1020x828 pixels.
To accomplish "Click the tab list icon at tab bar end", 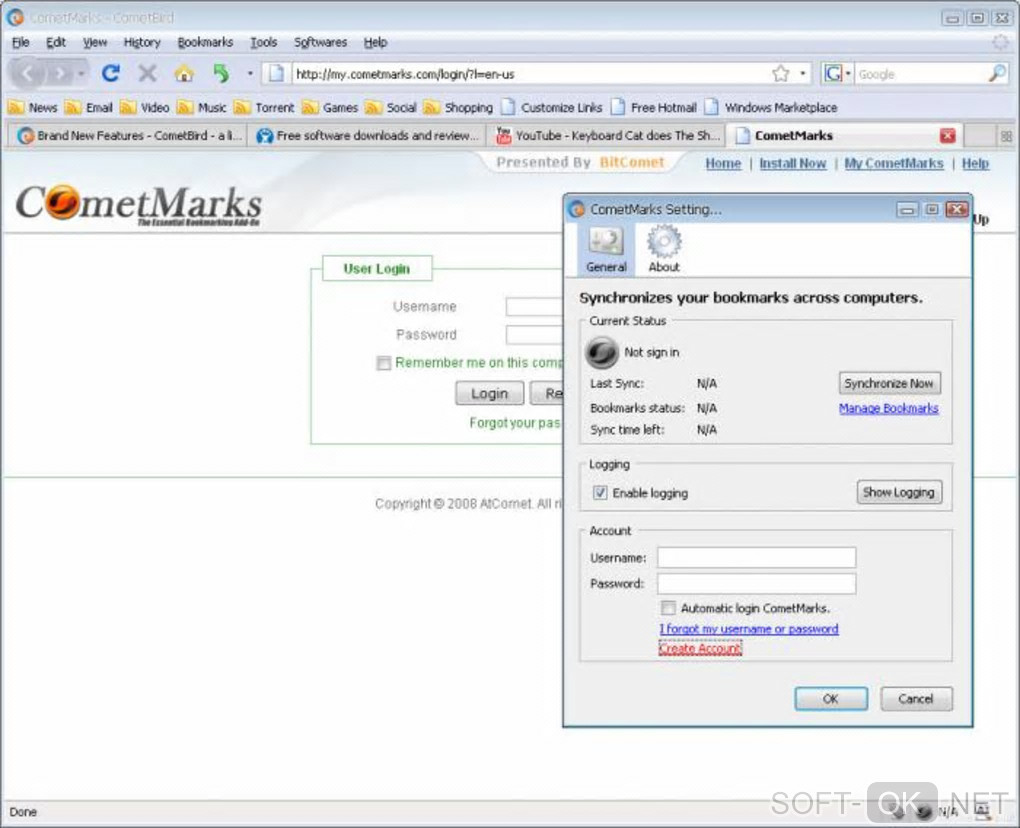I will pyautogui.click(x=1006, y=136).
